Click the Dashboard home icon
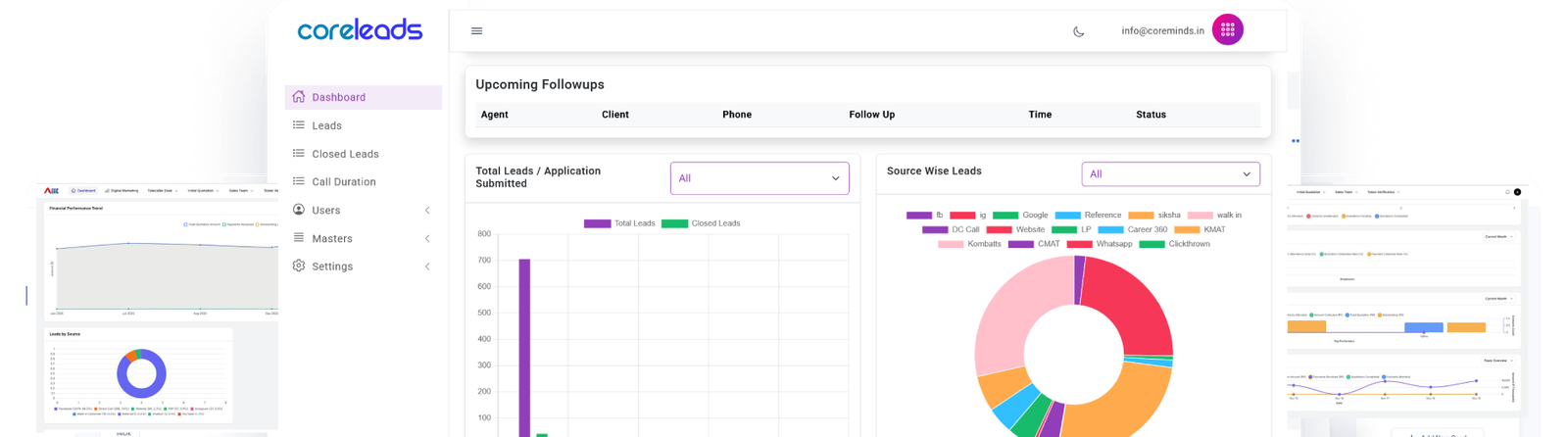This screenshot has width=1568, height=437. (299, 97)
